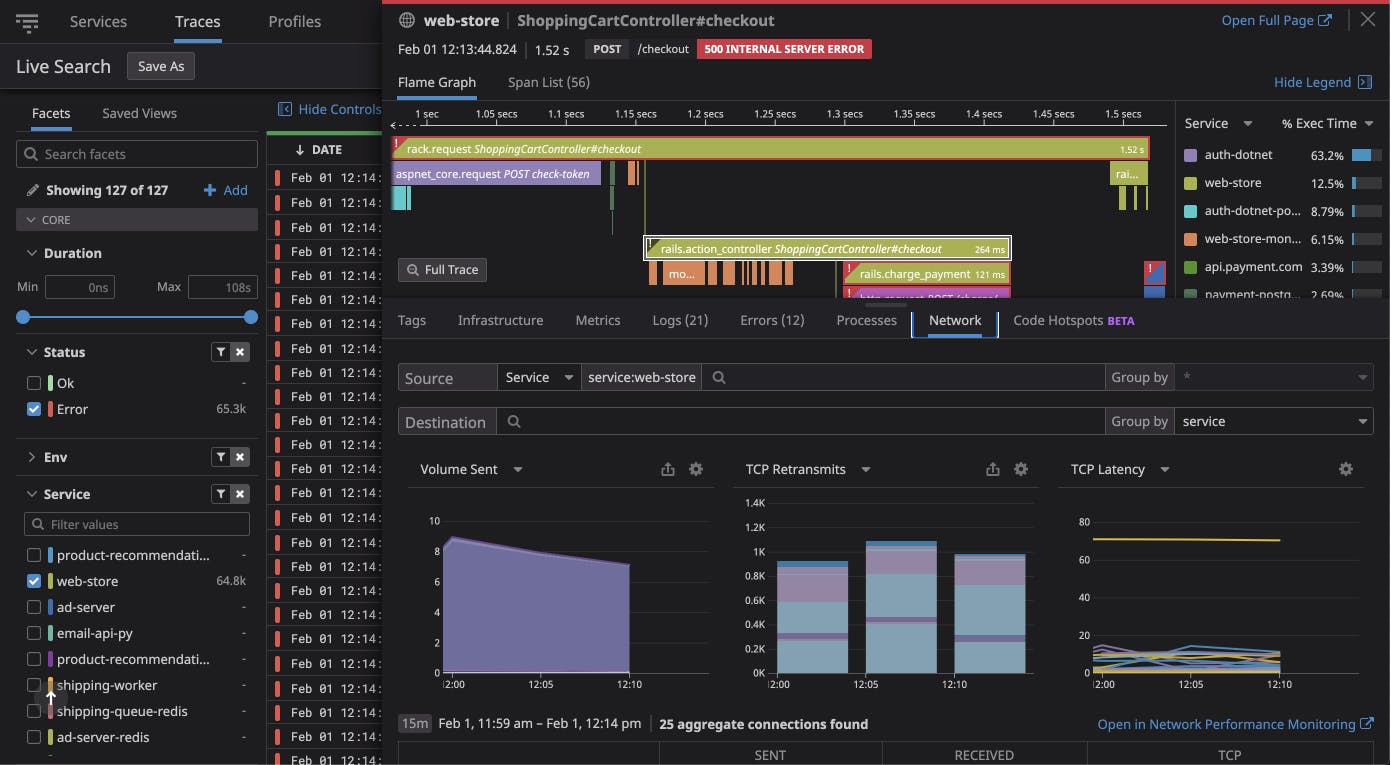Screen dimensions: 1392x765
Task: Click the Save As button
Action: click(x=160, y=66)
